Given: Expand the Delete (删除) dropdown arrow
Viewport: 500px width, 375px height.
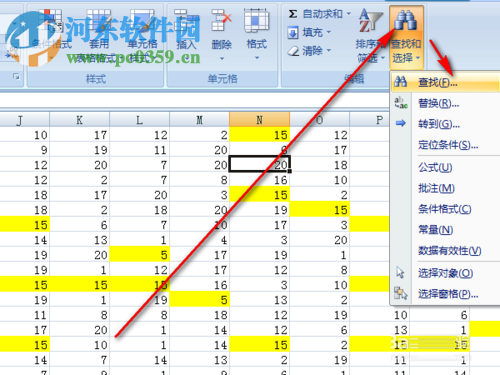Looking at the screenshot, I should click(222, 59).
